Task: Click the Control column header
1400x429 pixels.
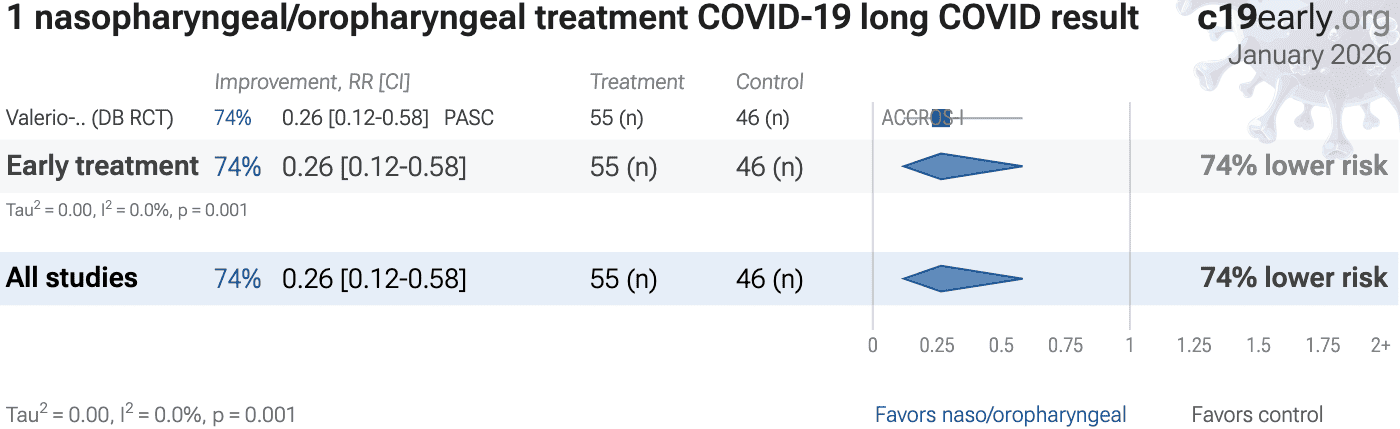Action: tap(770, 82)
